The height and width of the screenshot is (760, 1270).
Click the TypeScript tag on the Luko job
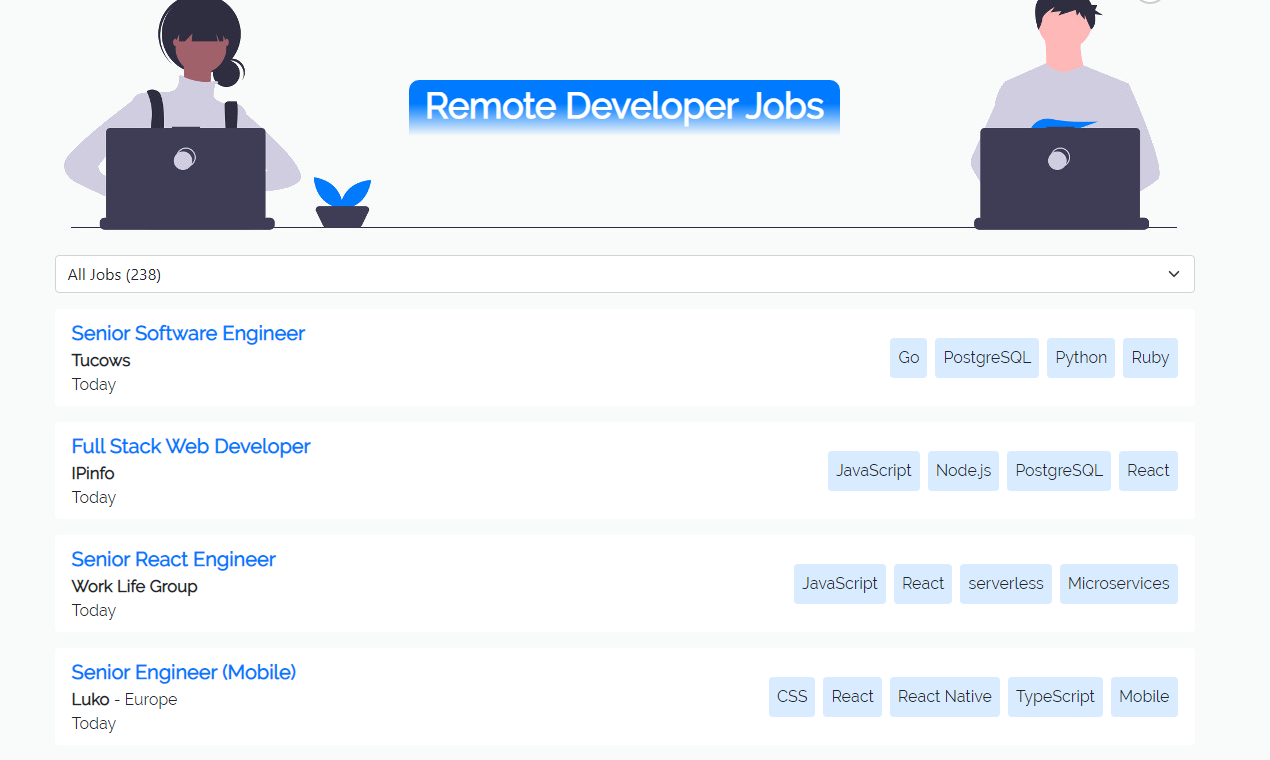(x=1054, y=696)
